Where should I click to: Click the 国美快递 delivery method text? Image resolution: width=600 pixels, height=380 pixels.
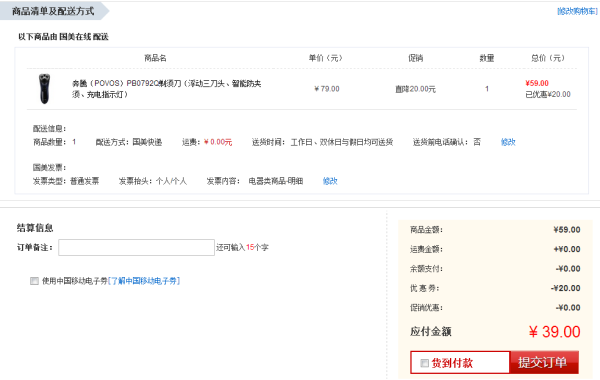click(x=147, y=142)
